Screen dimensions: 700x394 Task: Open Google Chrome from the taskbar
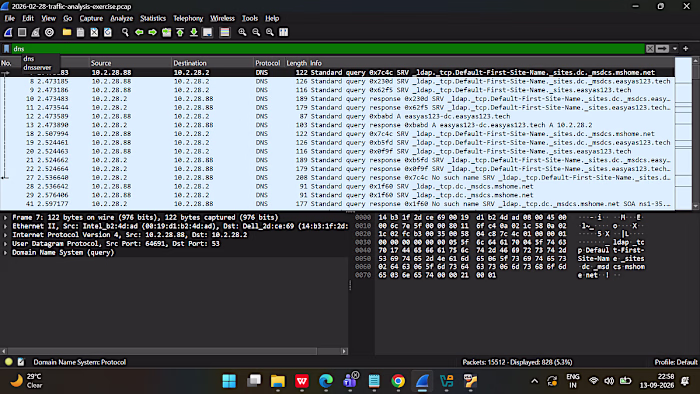[398, 381]
